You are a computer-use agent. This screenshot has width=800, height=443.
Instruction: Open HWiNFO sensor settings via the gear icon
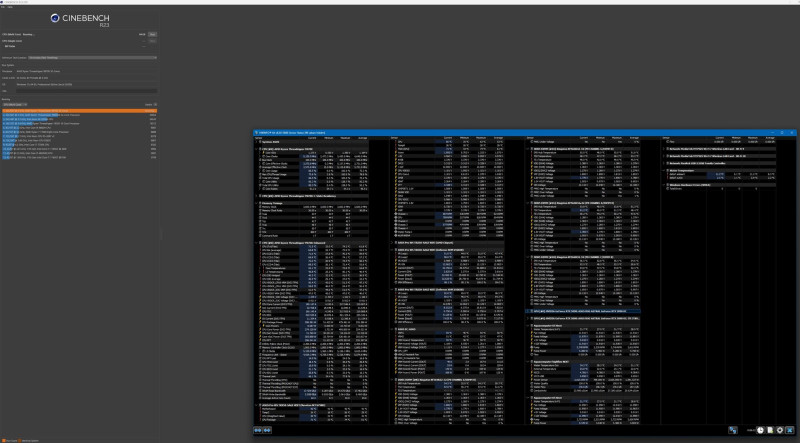(x=780, y=430)
